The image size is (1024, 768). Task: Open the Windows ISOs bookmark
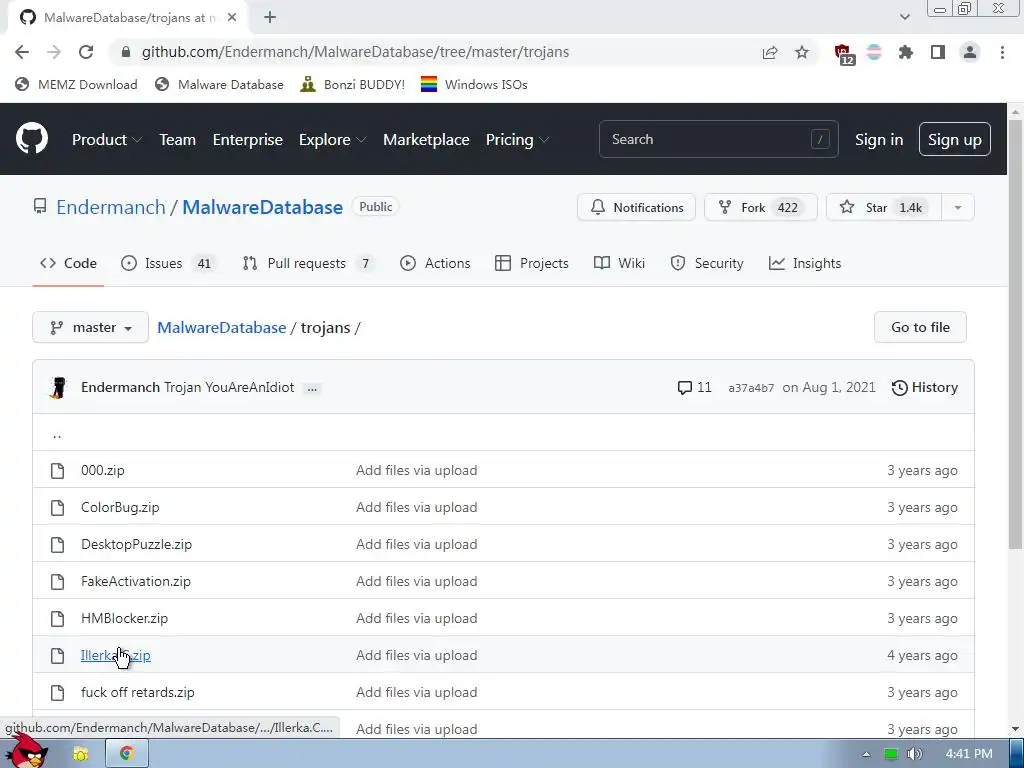point(474,84)
